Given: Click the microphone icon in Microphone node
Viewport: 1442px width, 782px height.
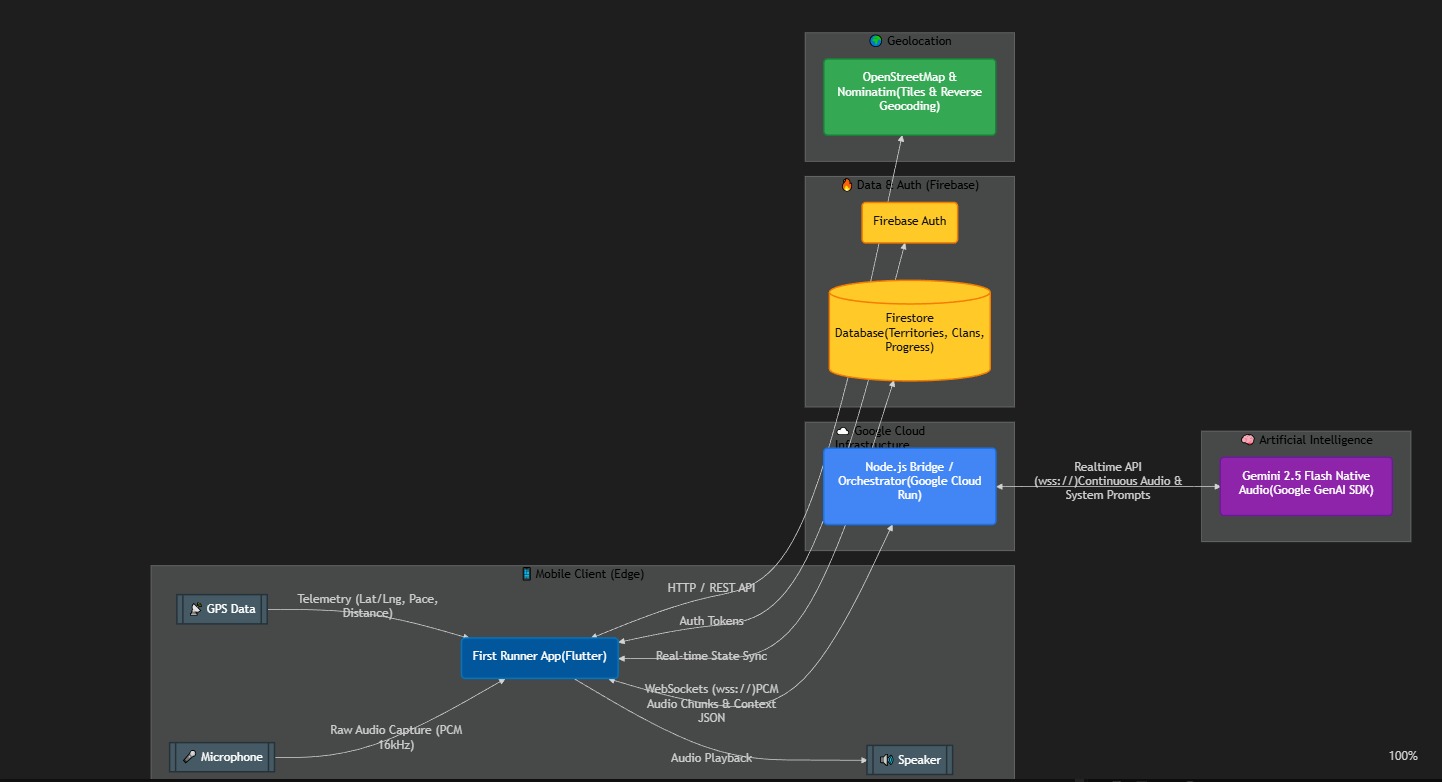Looking at the screenshot, I should (190, 757).
